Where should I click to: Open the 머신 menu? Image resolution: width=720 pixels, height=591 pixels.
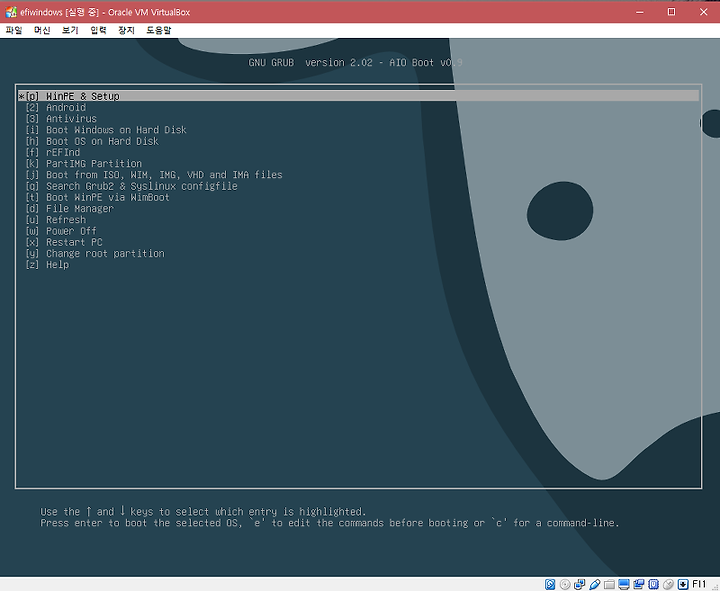(x=42, y=30)
